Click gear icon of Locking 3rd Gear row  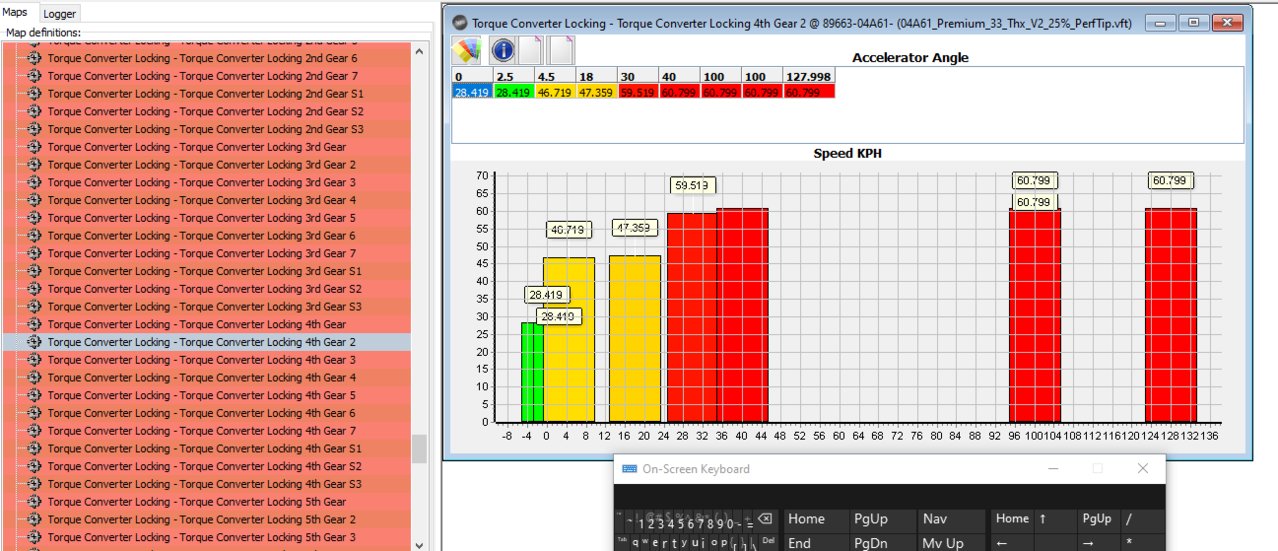[35, 147]
